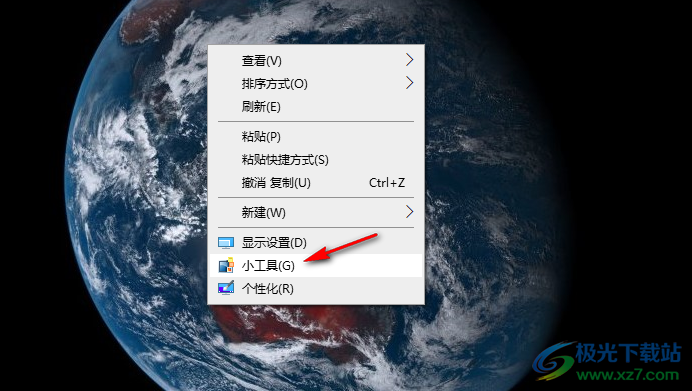692x391 pixels.
Task: Open the 排序方式(O) submenu entry
Action: point(316,83)
